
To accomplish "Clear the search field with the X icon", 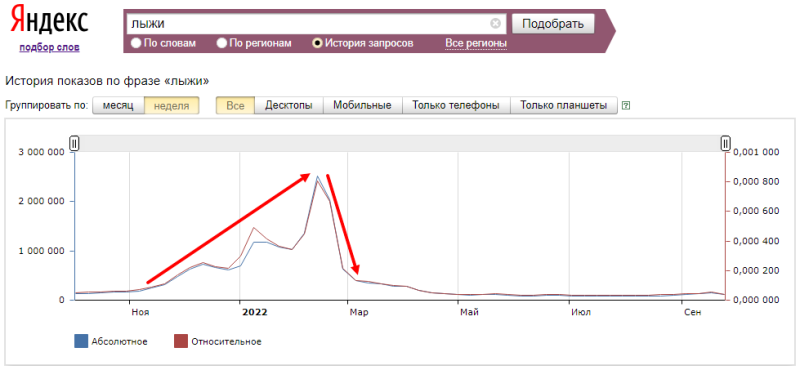I will tap(495, 23).
